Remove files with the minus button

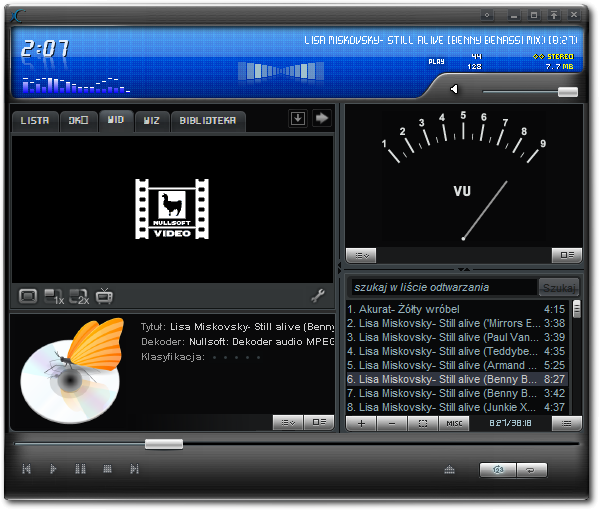[392, 423]
